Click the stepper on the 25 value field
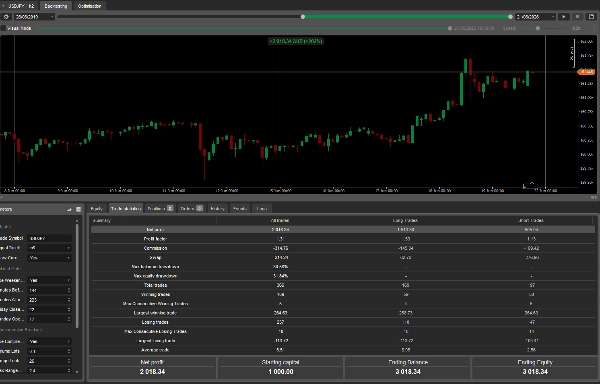Viewport: 600px width, 384px height. pos(69,361)
